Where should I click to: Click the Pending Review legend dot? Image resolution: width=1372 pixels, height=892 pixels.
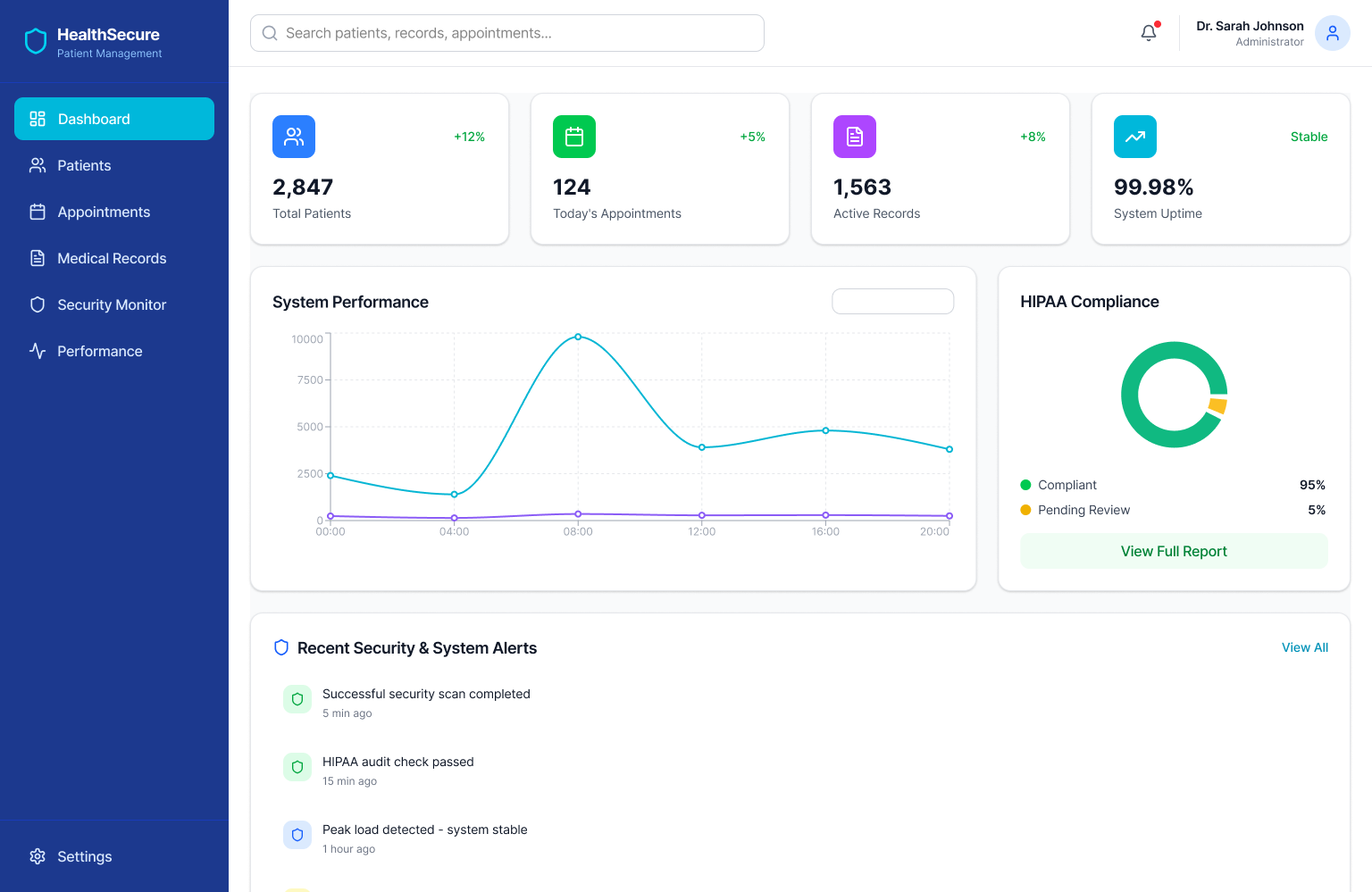click(1025, 510)
